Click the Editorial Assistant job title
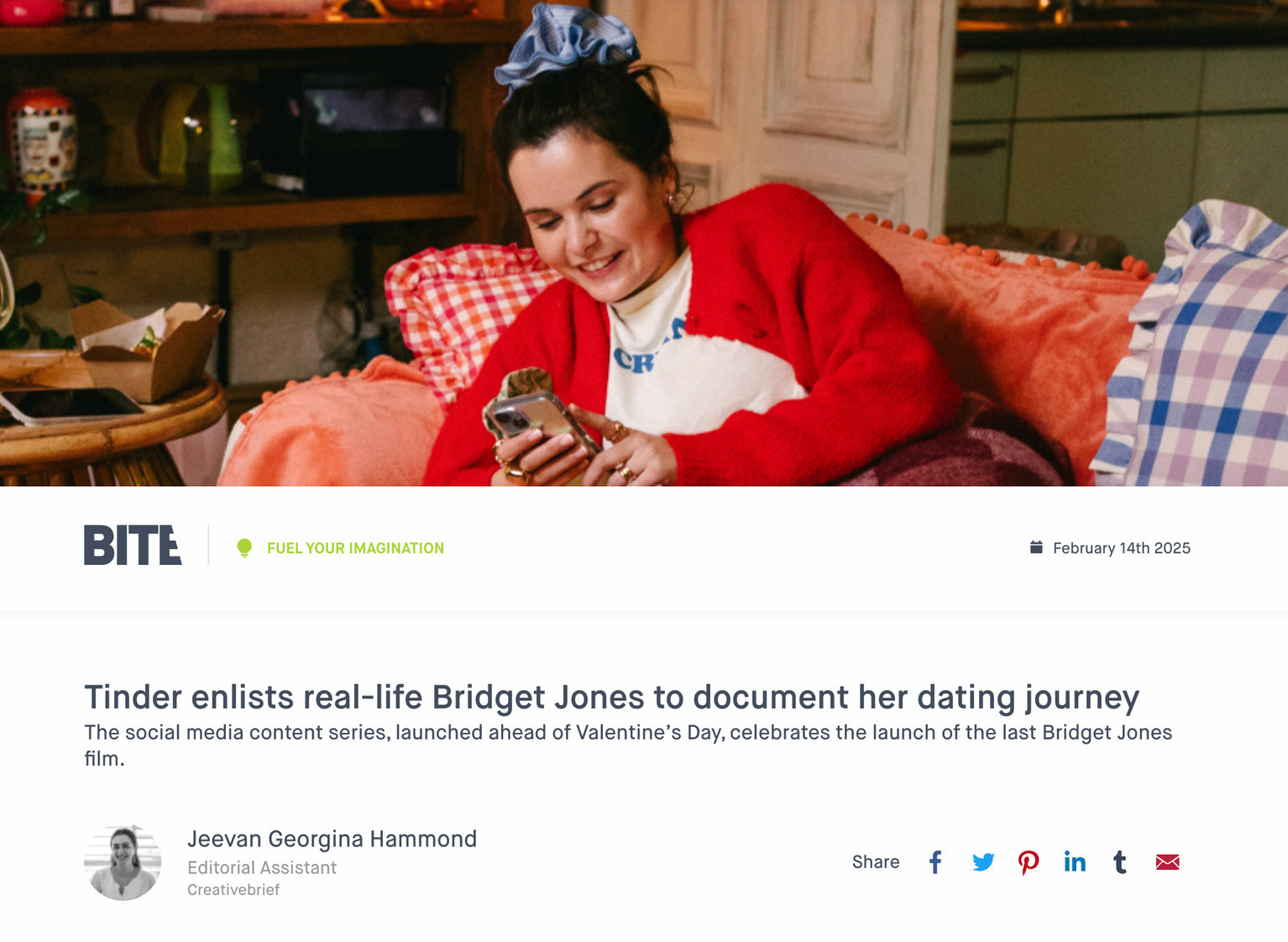The height and width of the screenshot is (942, 1288). click(262, 867)
